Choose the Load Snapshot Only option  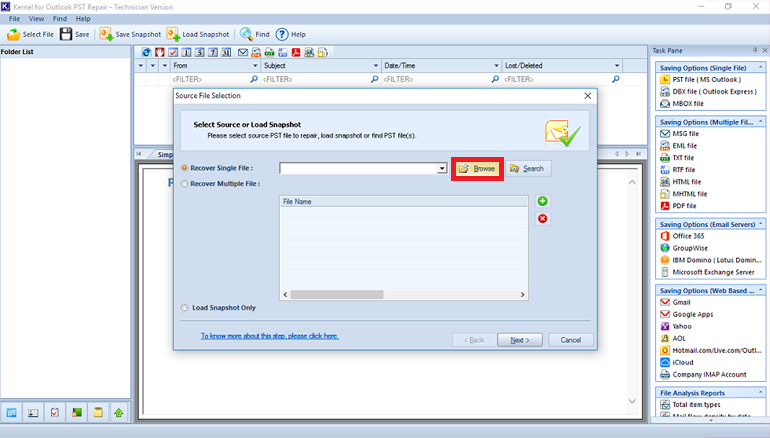pos(184,308)
